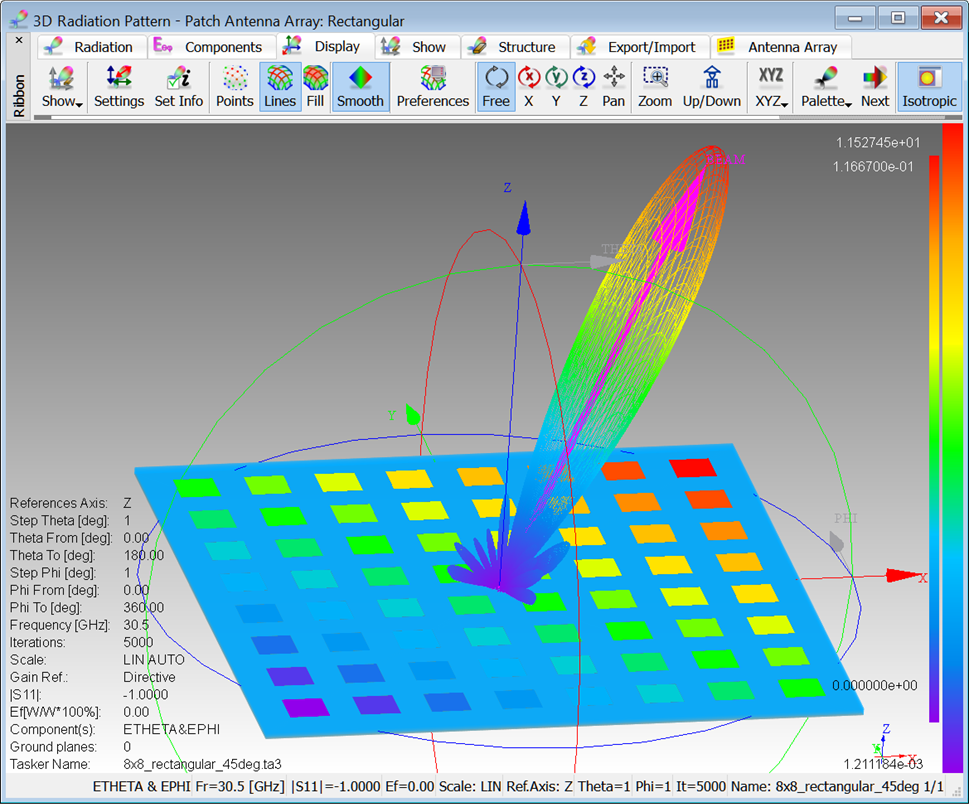
Task: Open display Preferences
Action: point(433,87)
